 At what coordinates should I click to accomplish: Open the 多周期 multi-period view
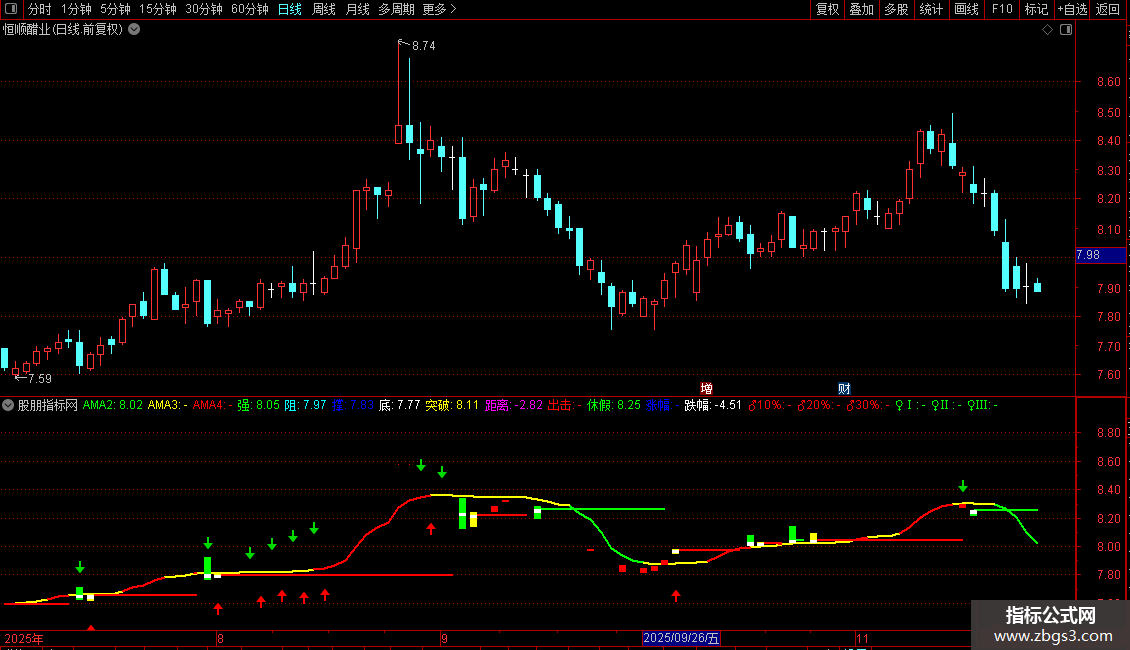[x=396, y=9]
